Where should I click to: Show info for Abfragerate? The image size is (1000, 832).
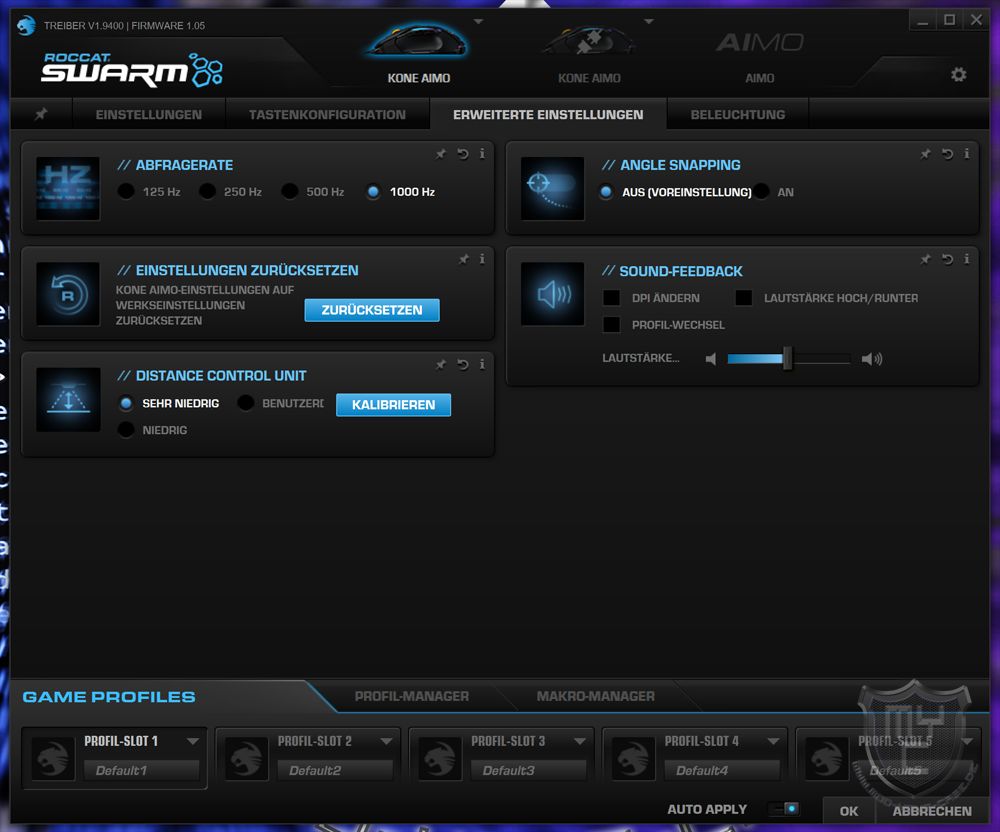click(482, 154)
